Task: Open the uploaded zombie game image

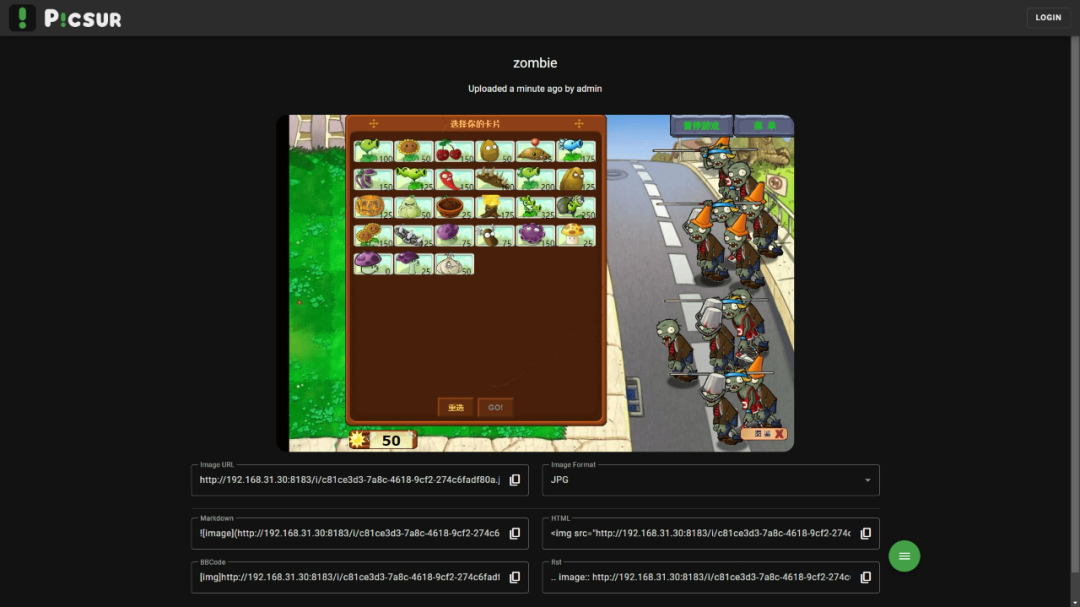Action: coord(535,283)
